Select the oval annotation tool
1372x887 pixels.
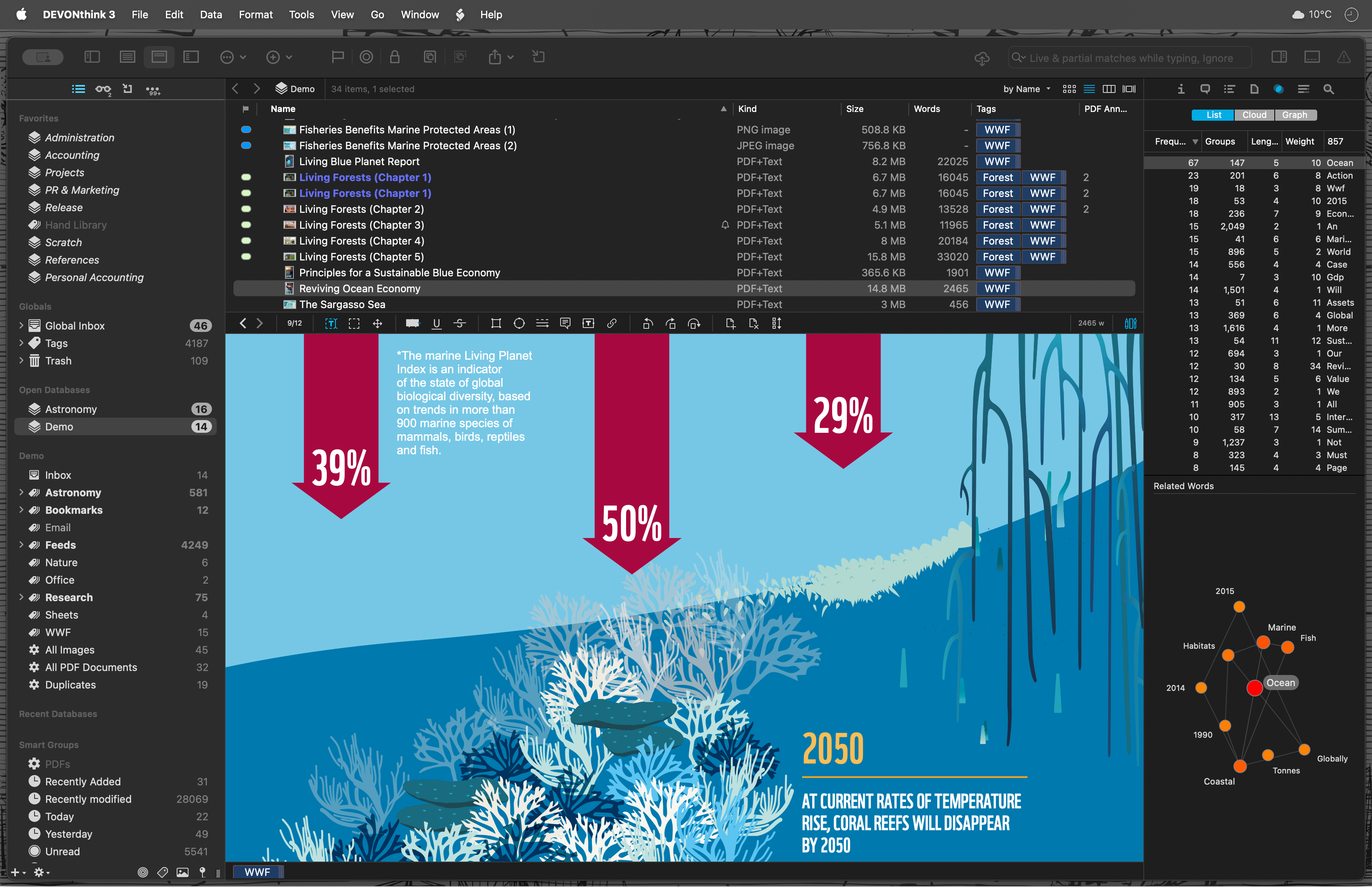click(519, 324)
